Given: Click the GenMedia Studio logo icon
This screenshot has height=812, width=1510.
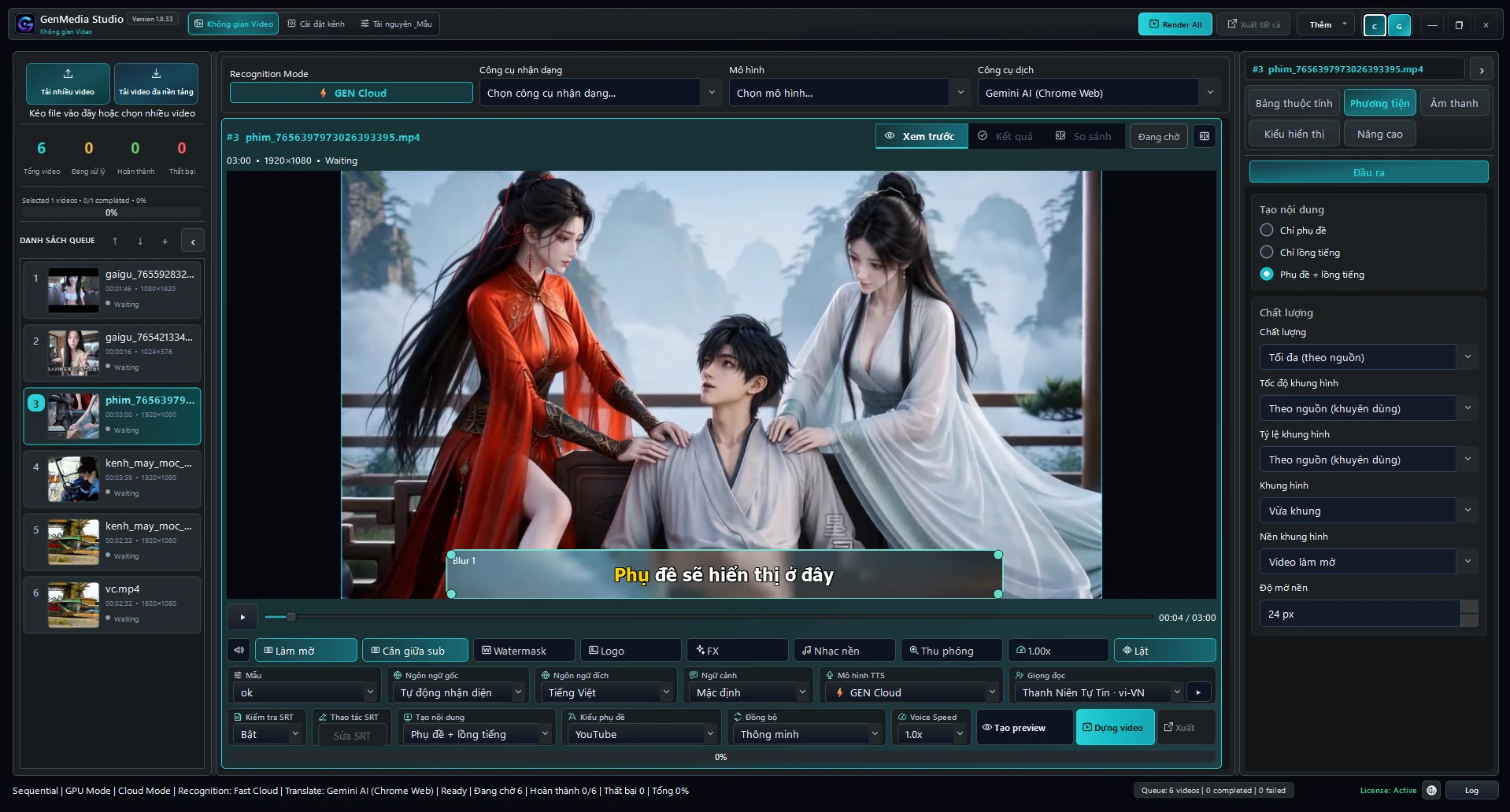Looking at the screenshot, I should 25,24.
